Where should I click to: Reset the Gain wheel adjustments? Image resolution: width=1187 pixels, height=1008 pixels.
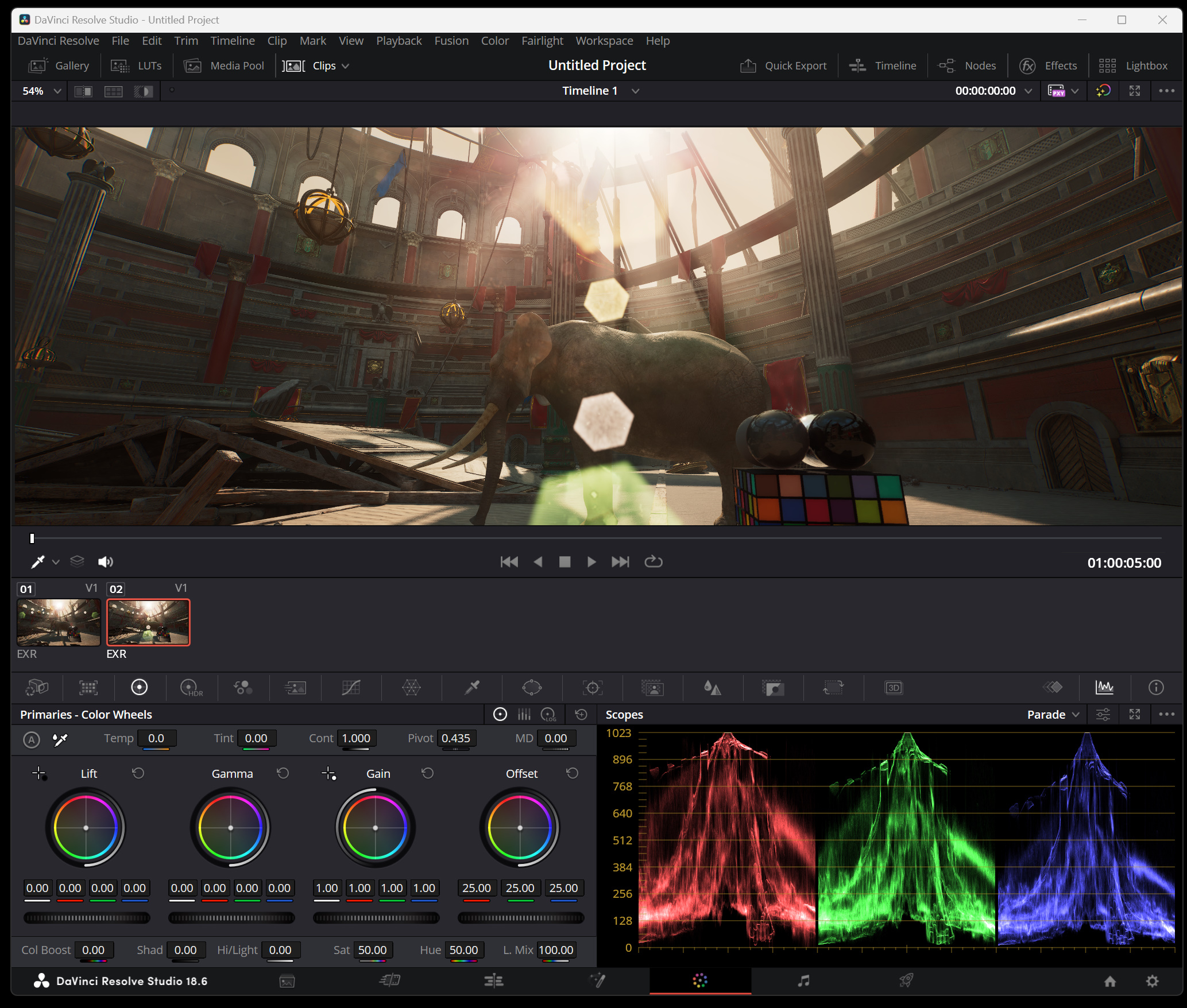428,773
